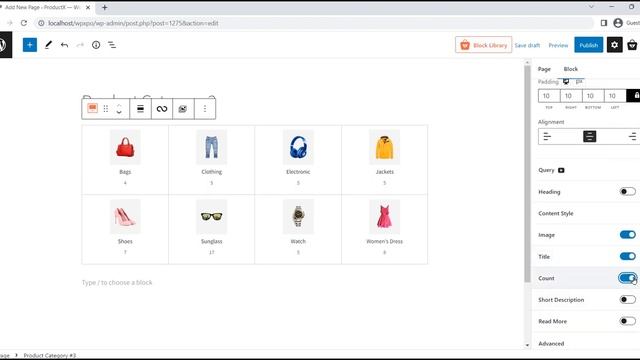Click the Clothing category title
The width and height of the screenshot is (640, 360).
[x=211, y=172]
